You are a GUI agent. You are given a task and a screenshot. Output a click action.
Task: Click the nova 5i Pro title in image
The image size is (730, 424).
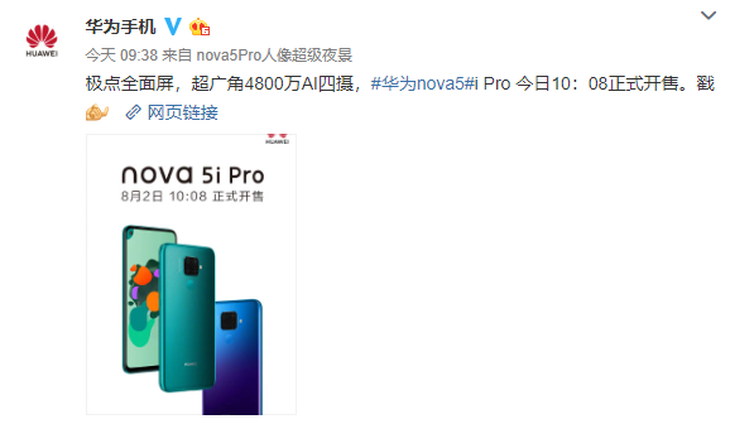193,175
